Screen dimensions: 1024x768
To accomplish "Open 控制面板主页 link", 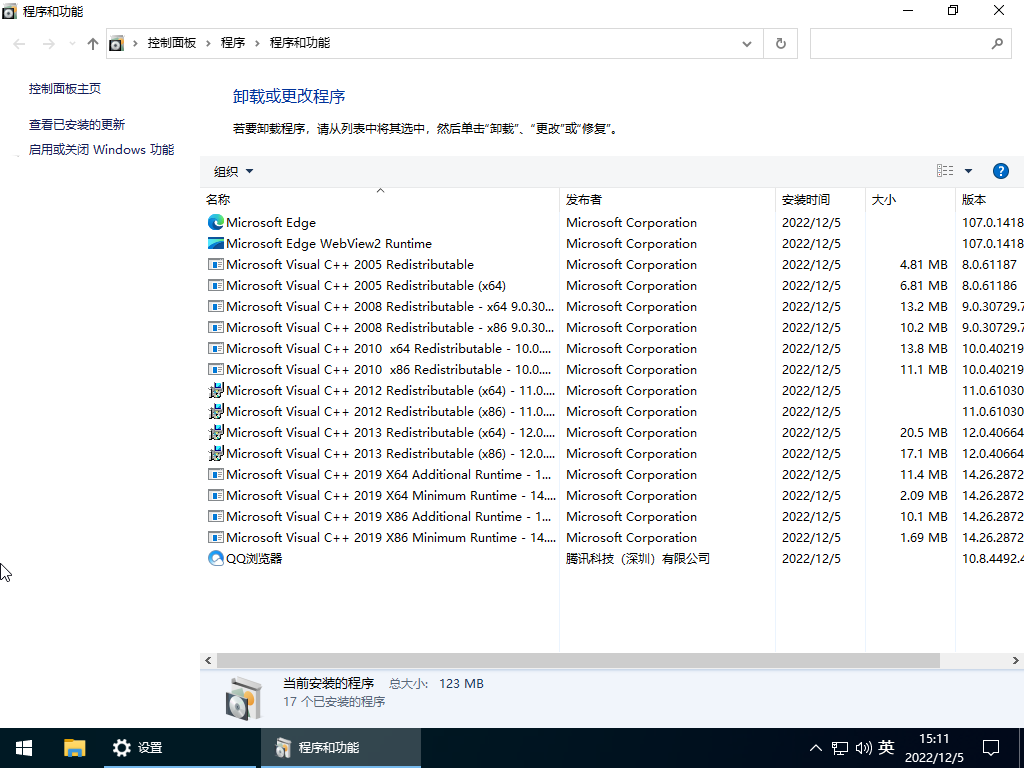I will [65, 89].
